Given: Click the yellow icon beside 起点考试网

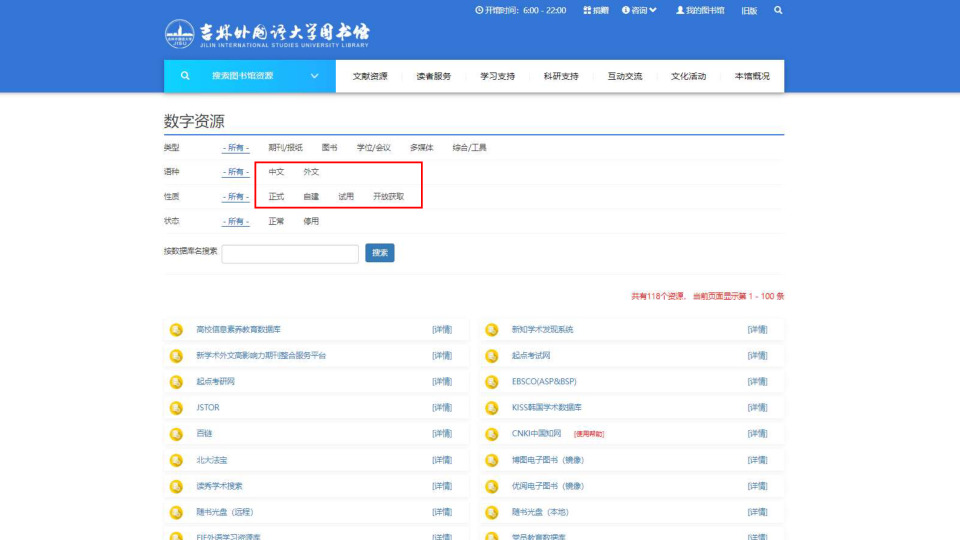Looking at the screenshot, I should pyautogui.click(x=492, y=356).
